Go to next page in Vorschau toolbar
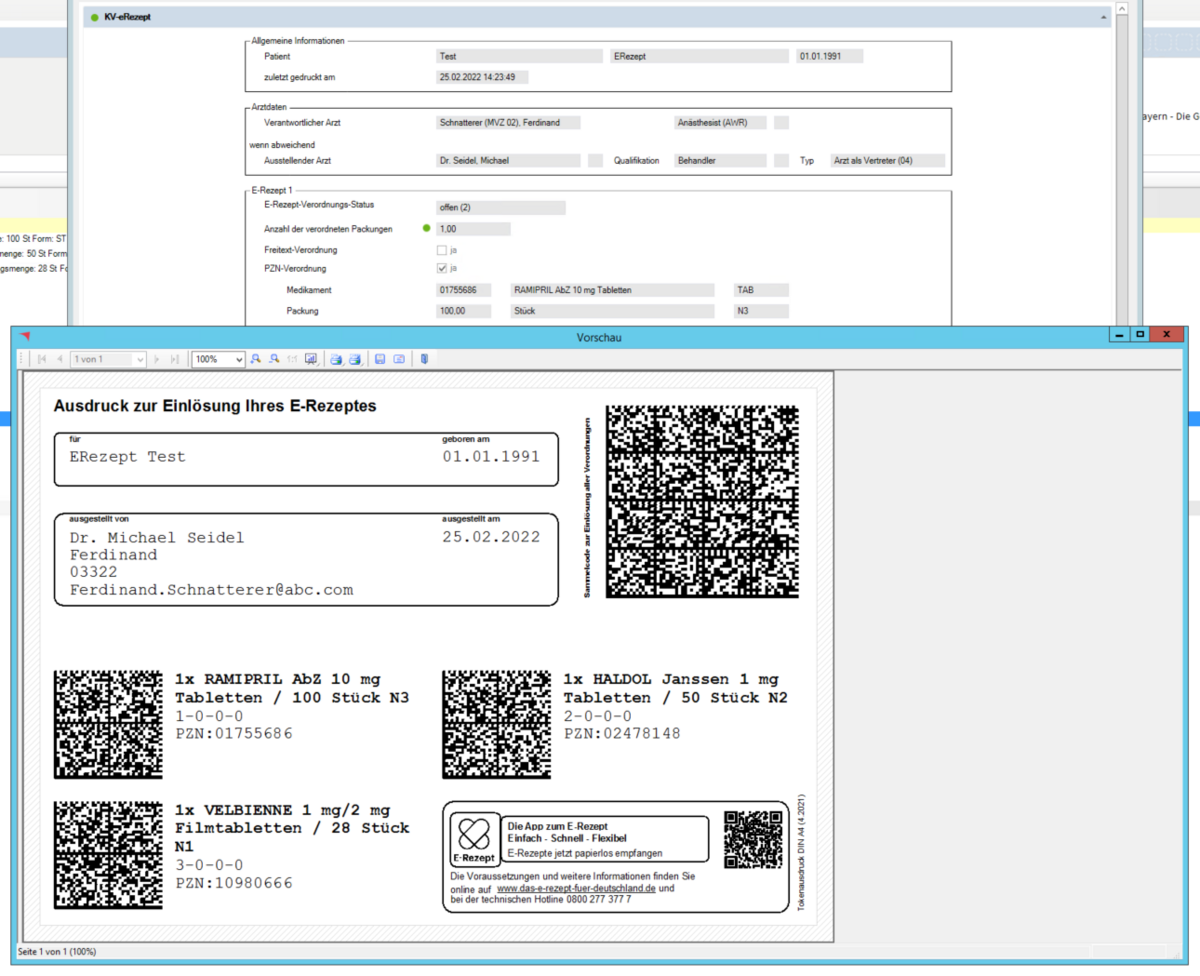Screen dimensions: 1200x976 [x=157, y=359]
